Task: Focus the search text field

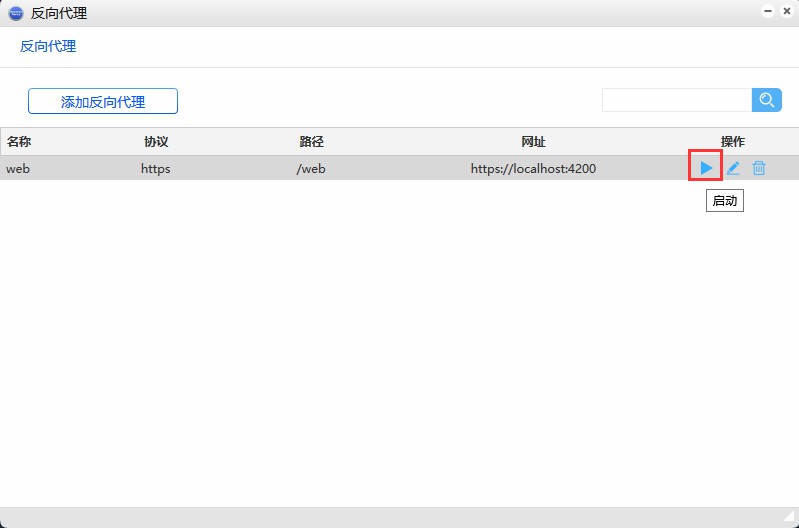Action: (x=676, y=100)
